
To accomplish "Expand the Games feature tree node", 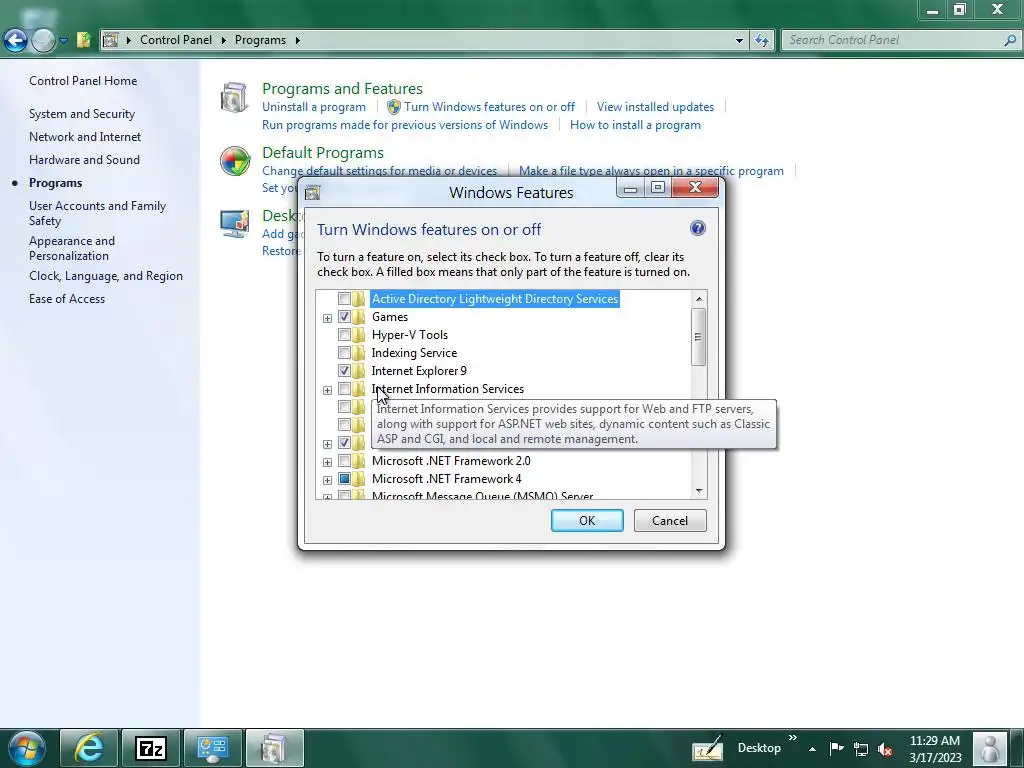I will click(x=327, y=318).
